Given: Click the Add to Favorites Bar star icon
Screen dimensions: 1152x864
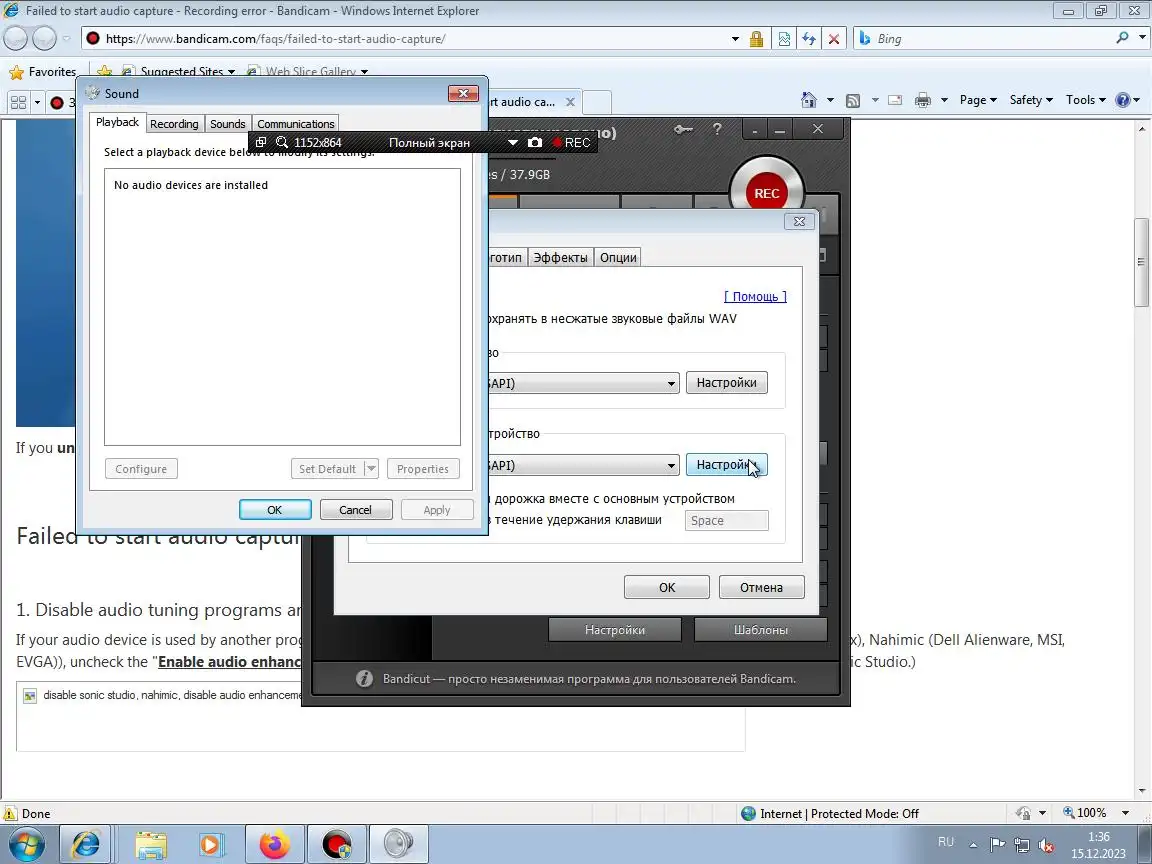Looking at the screenshot, I should click(x=105, y=71).
